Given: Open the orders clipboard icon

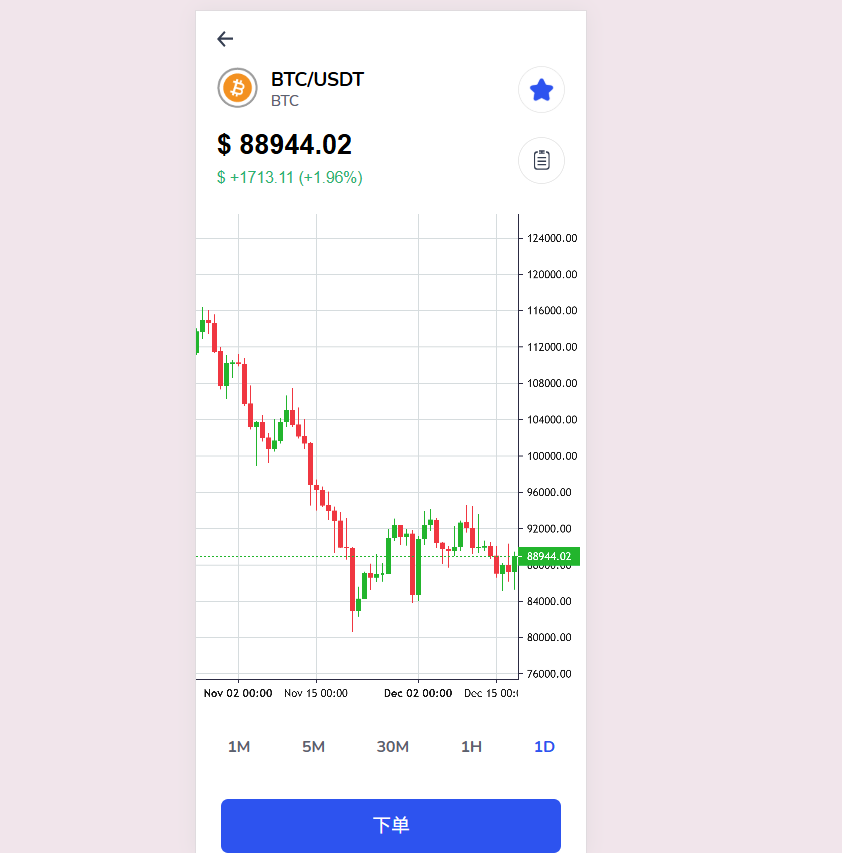Looking at the screenshot, I should tap(541, 160).
